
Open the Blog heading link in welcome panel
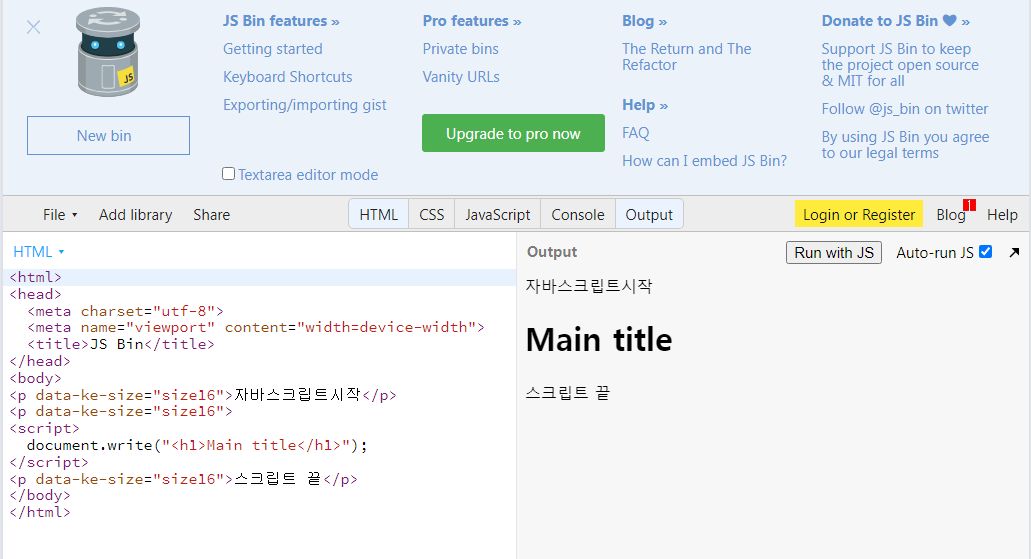click(644, 21)
